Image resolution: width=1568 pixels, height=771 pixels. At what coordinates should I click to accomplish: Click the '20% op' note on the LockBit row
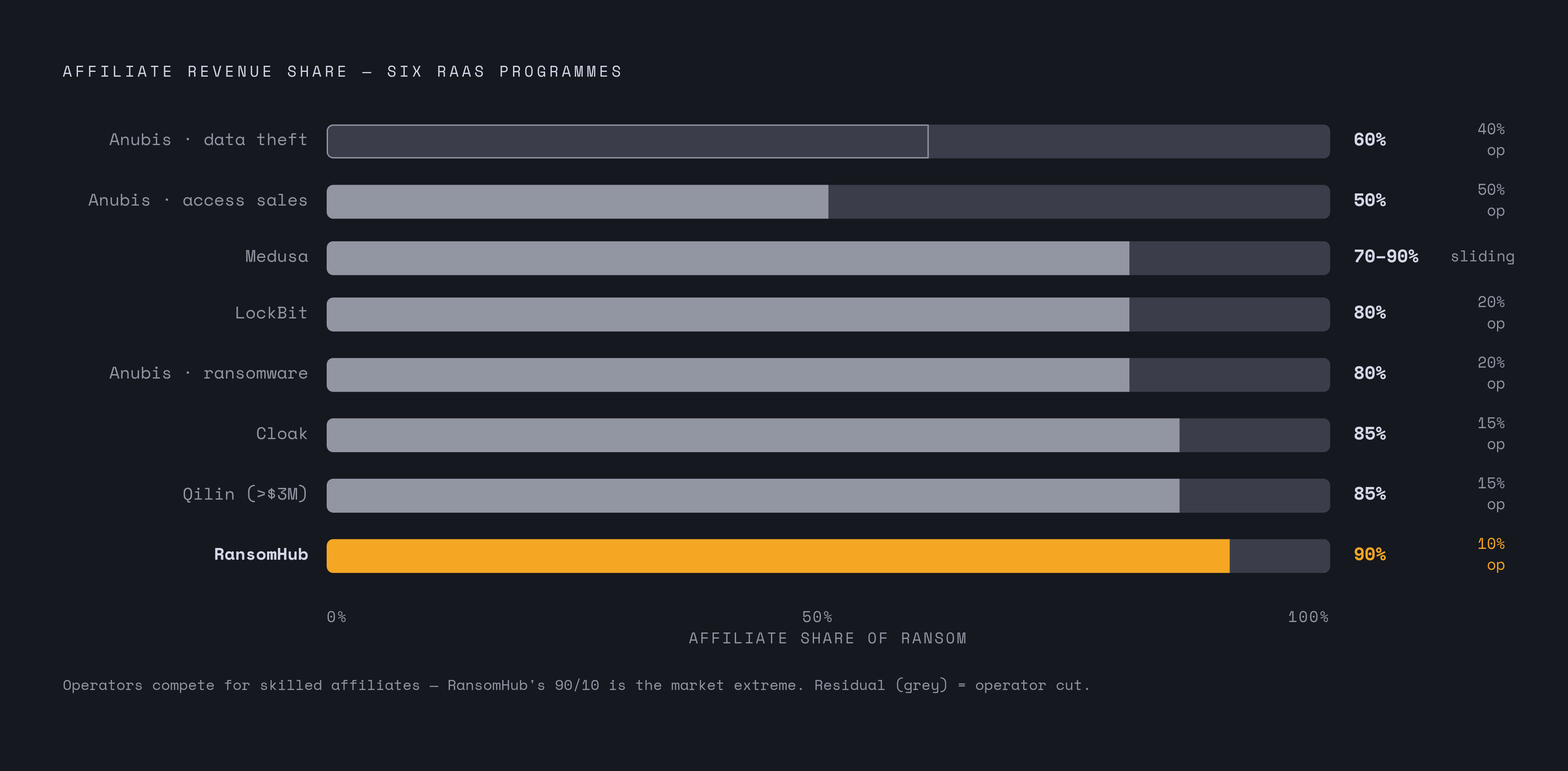click(1491, 313)
